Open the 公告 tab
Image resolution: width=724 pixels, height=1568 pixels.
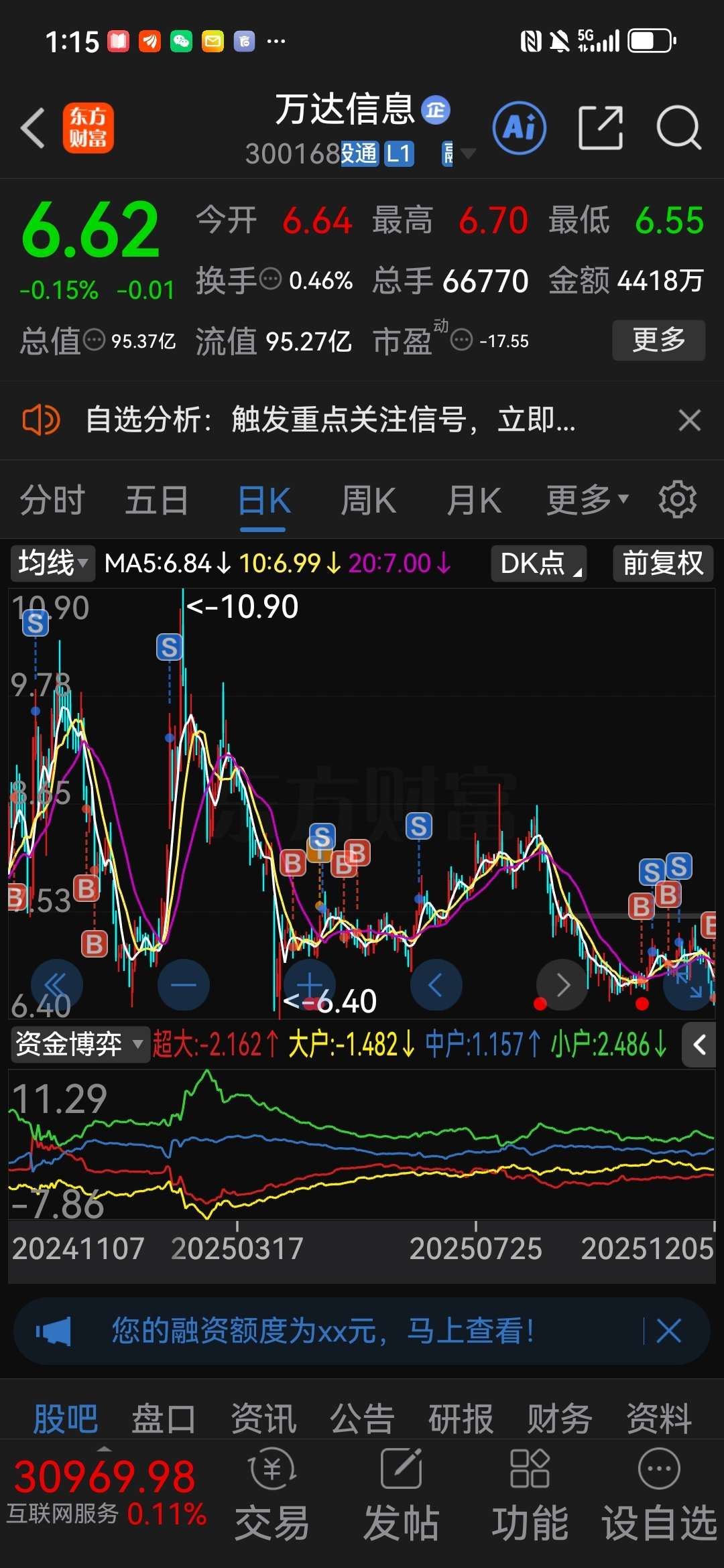pos(362,1419)
